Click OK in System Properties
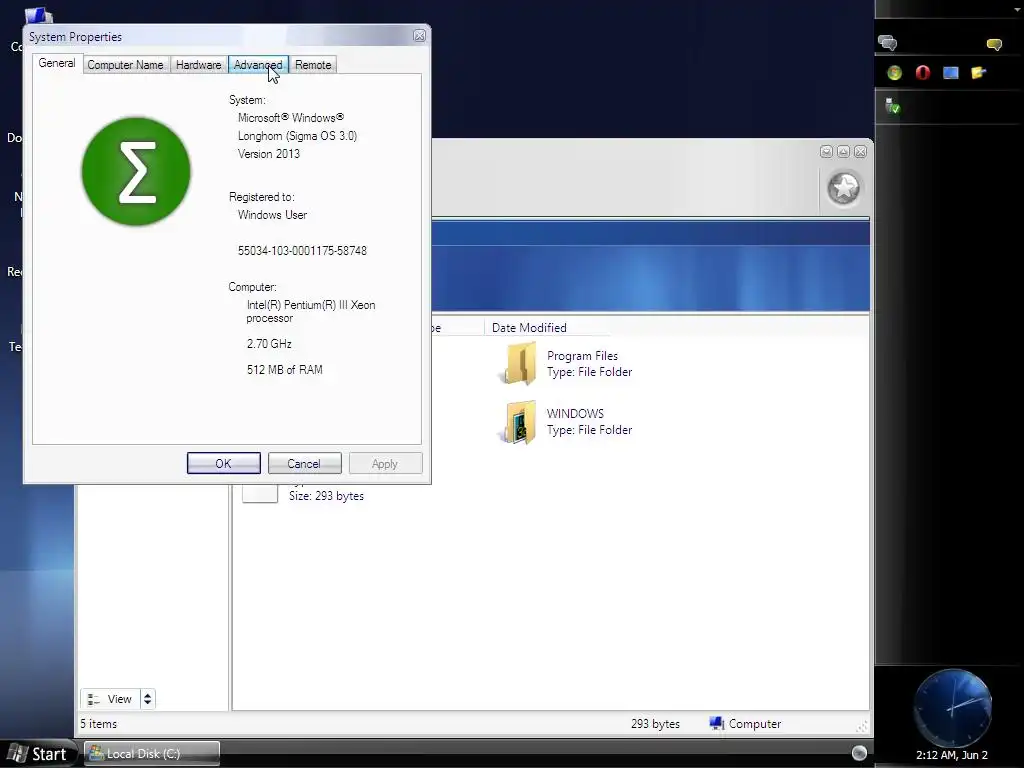Viewport: 1024px width, 768px height. 223,463
